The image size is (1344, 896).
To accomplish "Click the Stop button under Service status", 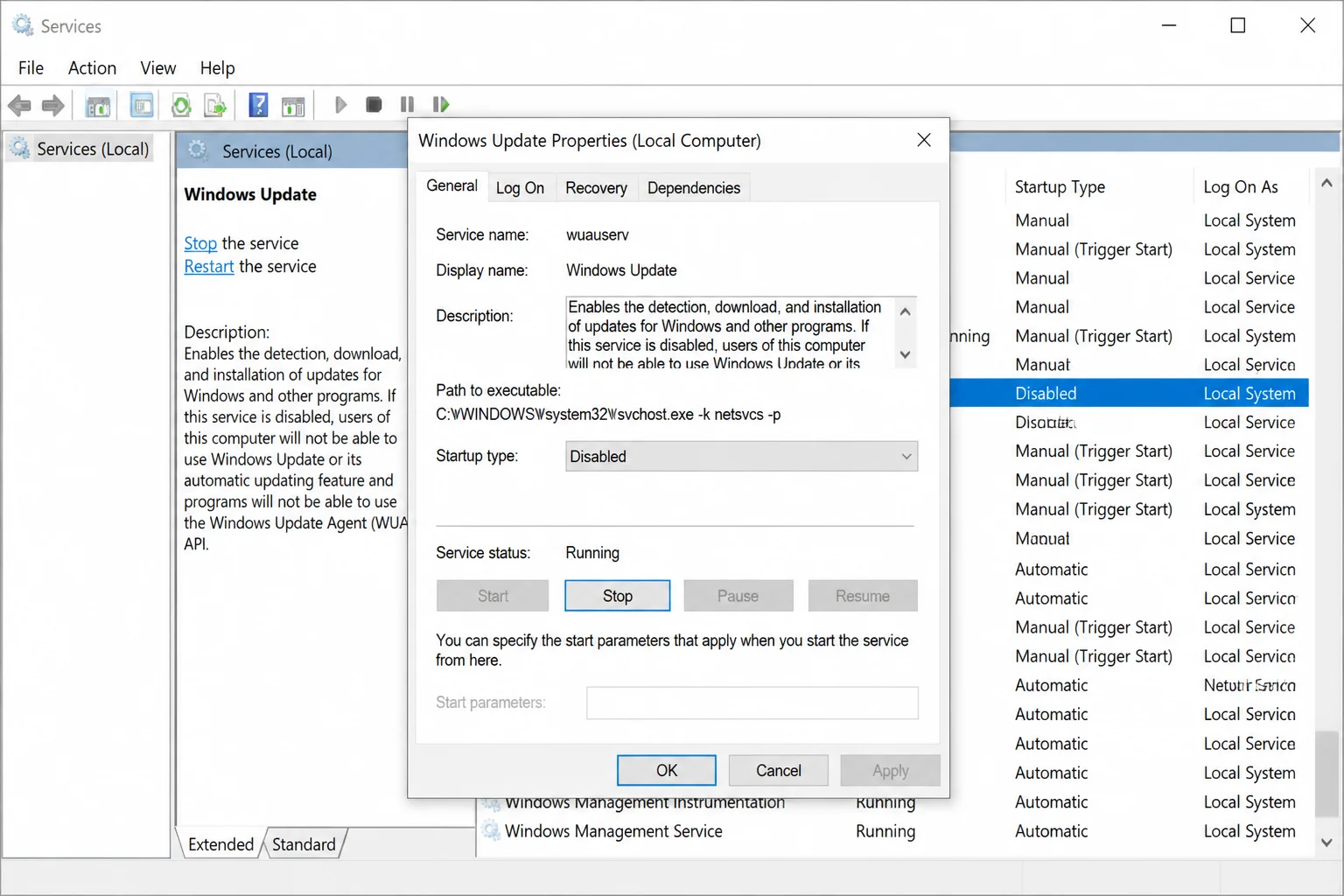I will click(x=617, y=596).
